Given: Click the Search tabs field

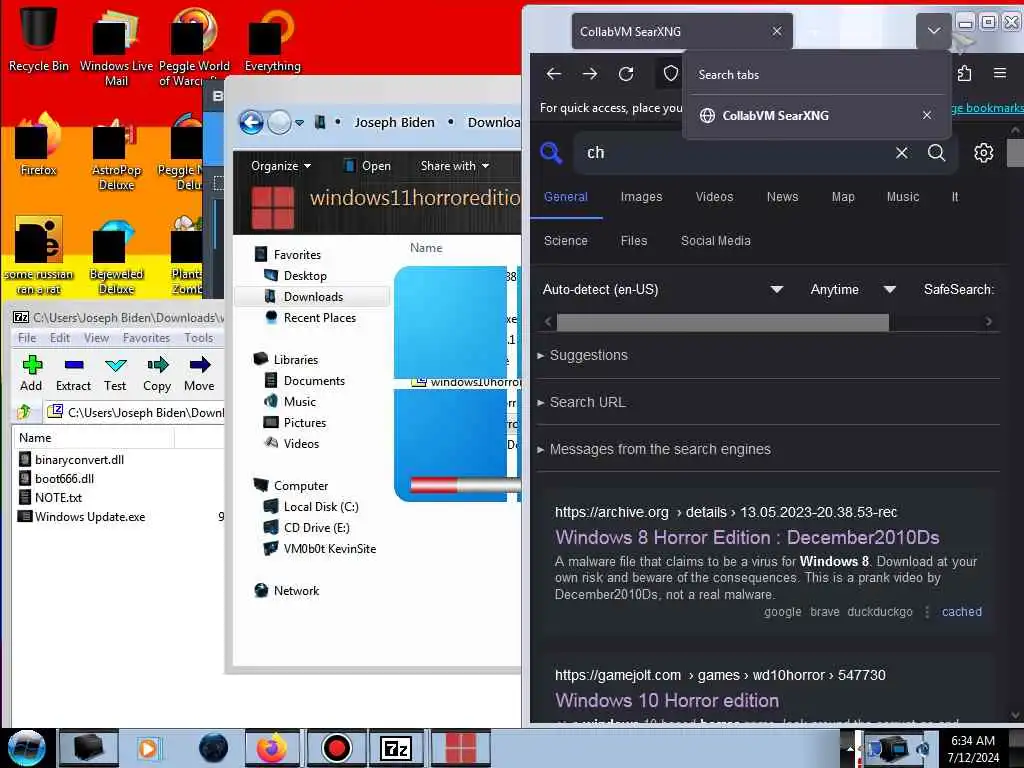Looking at the screenshot, I should pyautogui.click(x=816, y=74).
